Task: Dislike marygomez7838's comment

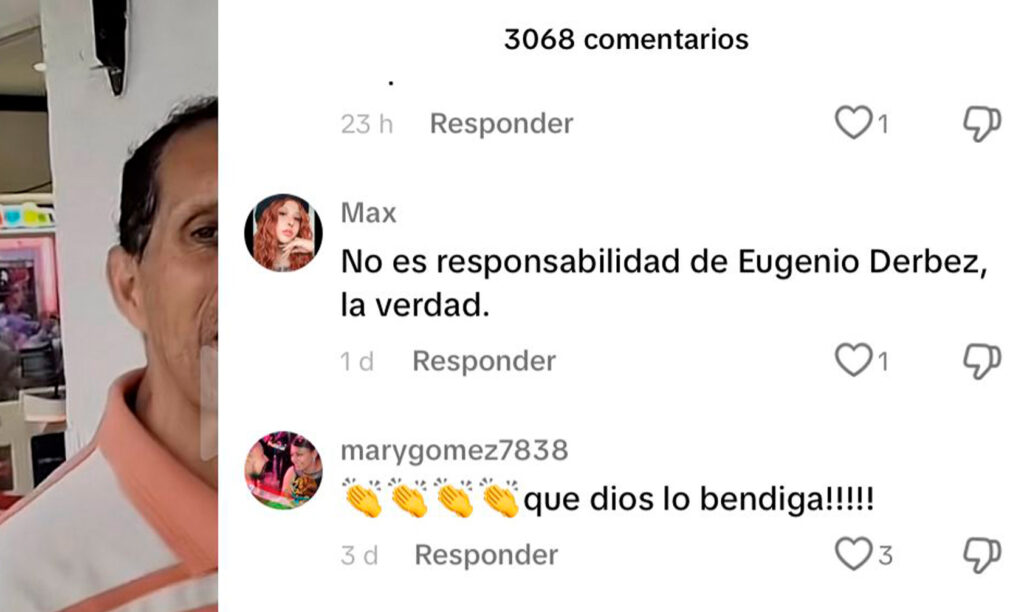Action: (x=982, y=555)
